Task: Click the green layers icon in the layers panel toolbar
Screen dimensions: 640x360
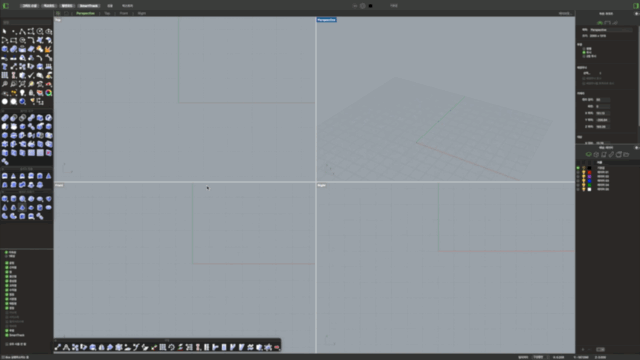Action: (x=589, y=155)
